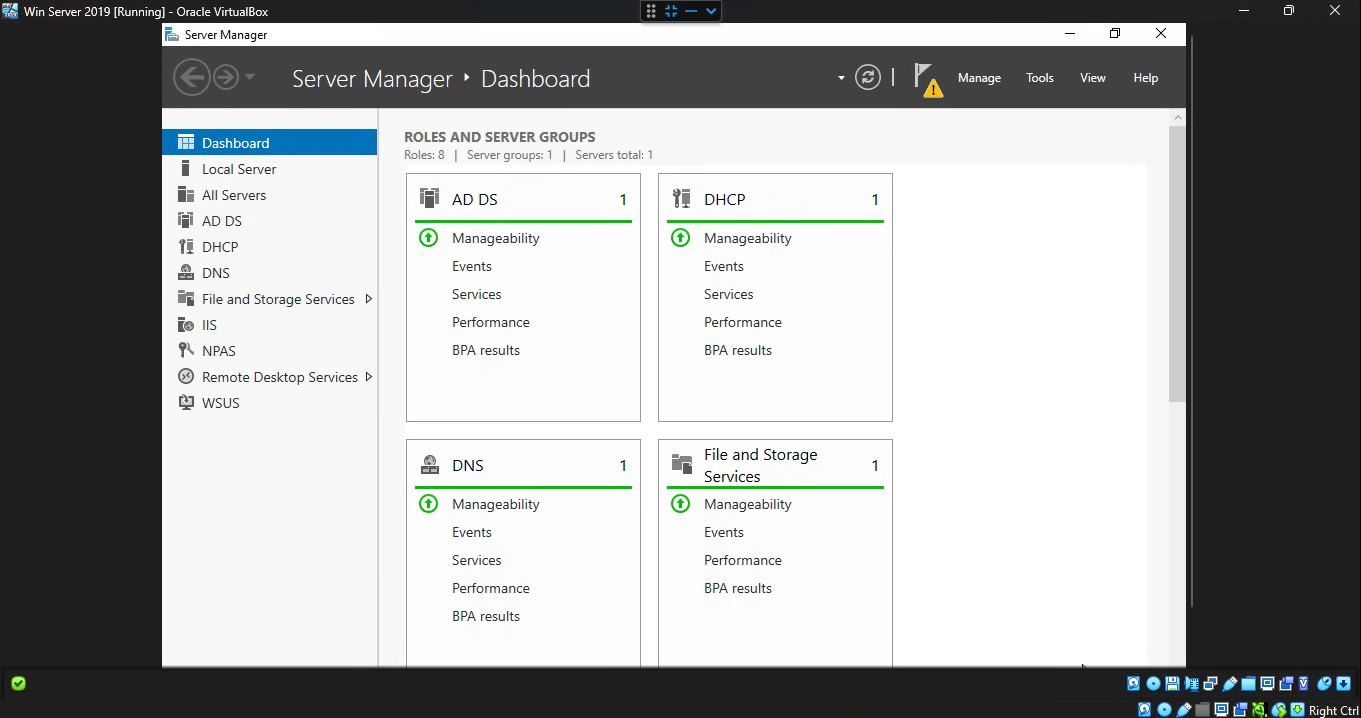
Task: Click the scrollbar up arrow in Server Manager
Action: (1177, 118)
